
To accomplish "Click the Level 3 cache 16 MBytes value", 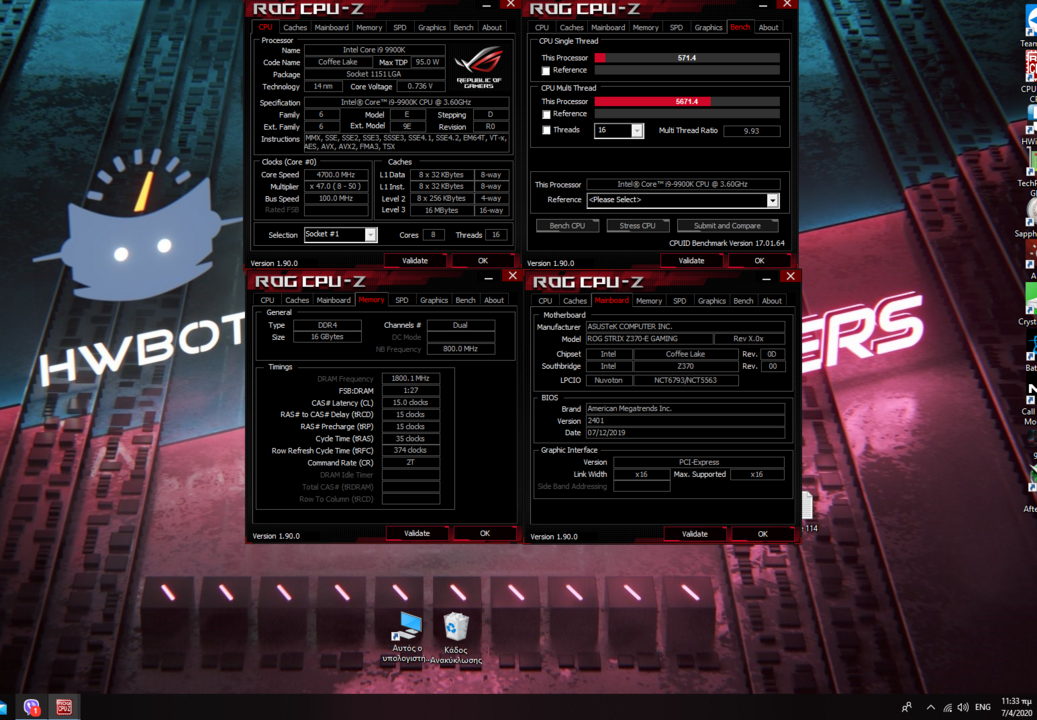I will pyautogui.click(x=441, y=210).
